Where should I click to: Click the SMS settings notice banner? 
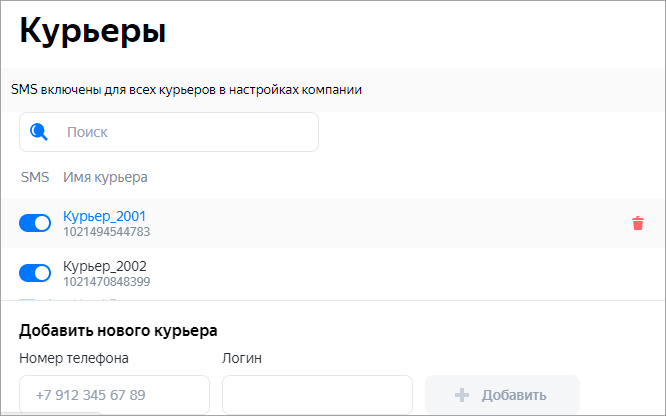(186, 89)
